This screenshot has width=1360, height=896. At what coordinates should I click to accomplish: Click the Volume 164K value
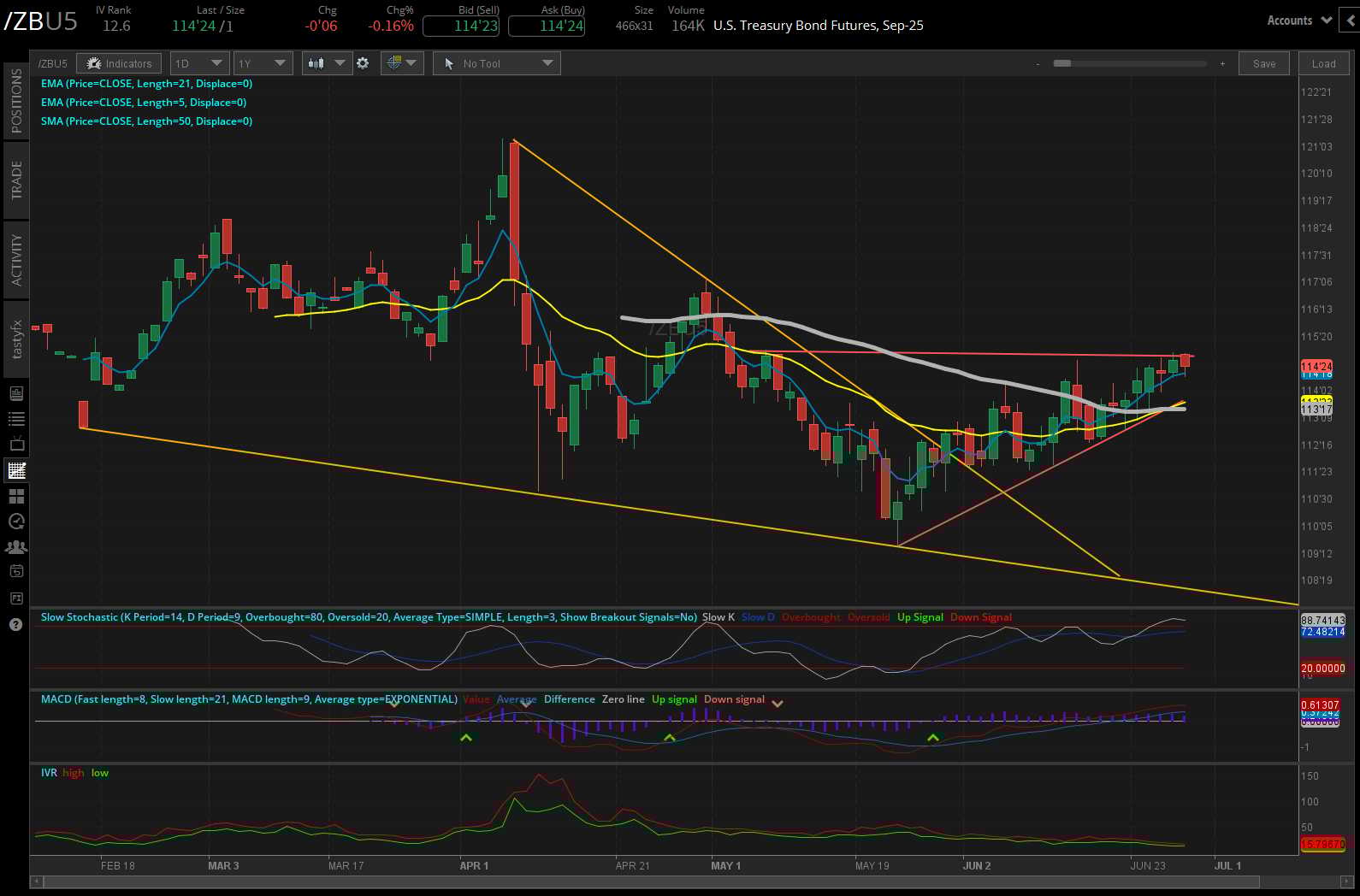[x=688, y=26]
